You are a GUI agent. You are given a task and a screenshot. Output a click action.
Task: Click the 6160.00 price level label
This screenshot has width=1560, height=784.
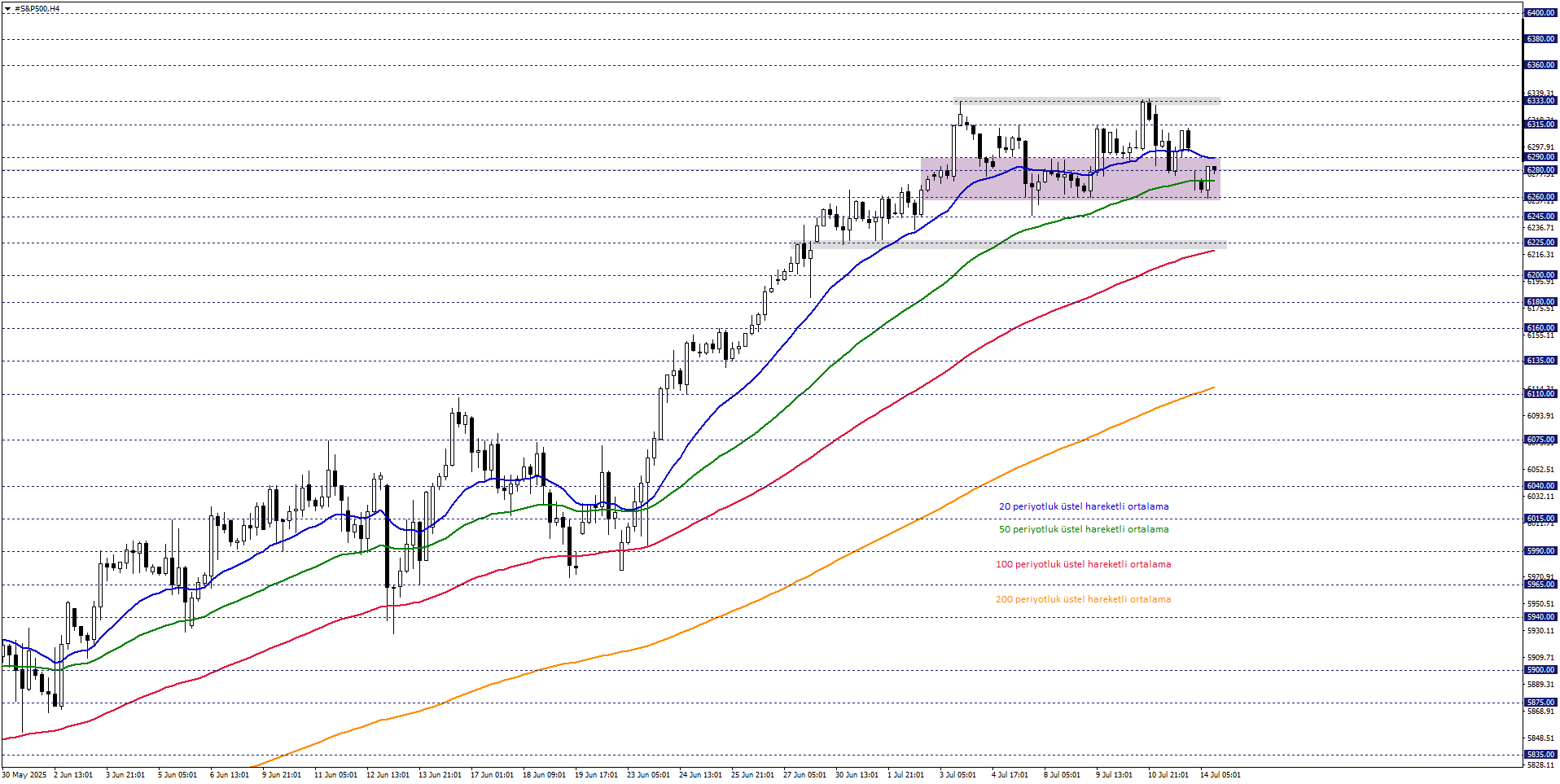1540,328
